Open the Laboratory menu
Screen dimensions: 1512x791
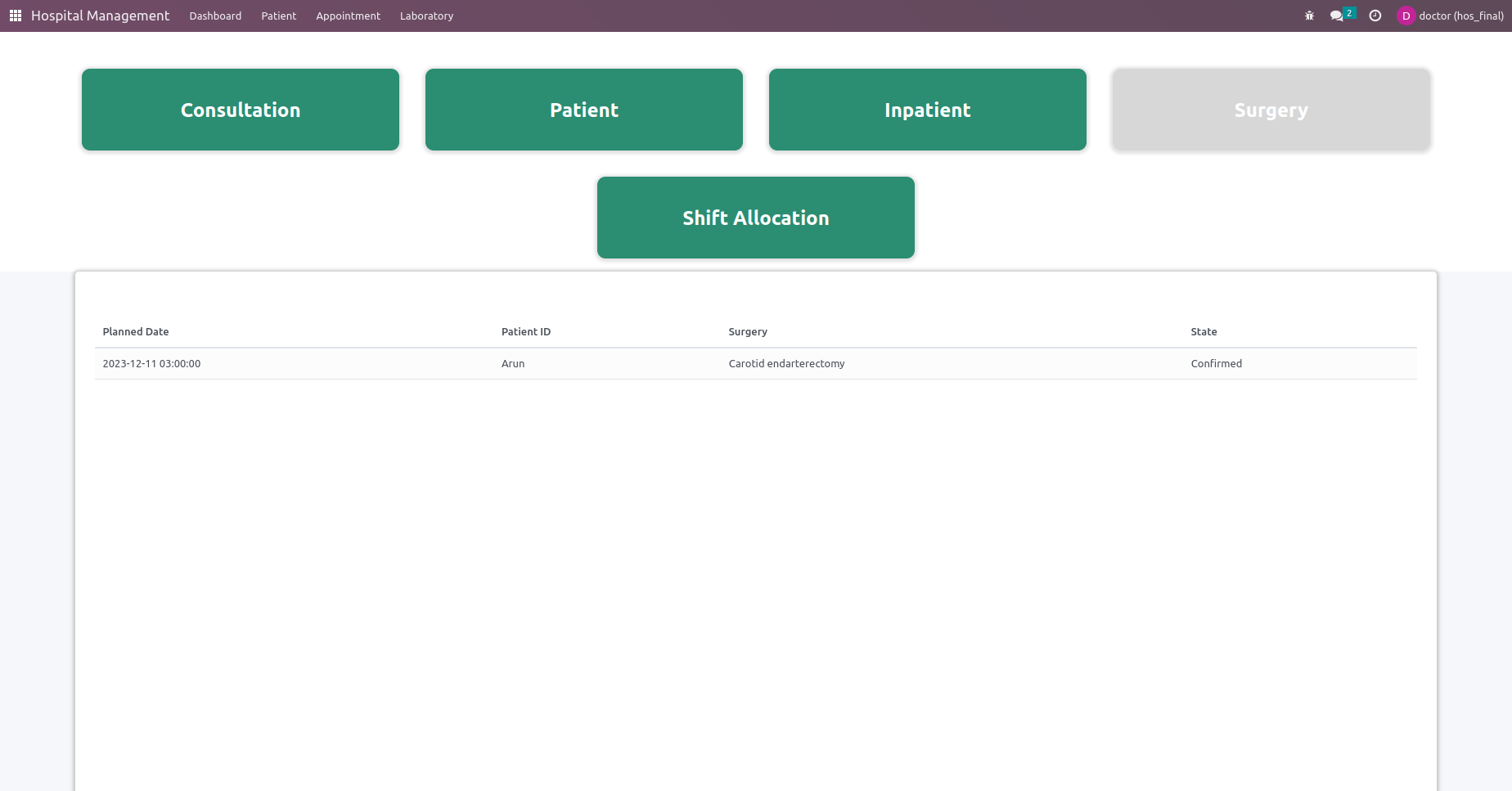[426, 16]
